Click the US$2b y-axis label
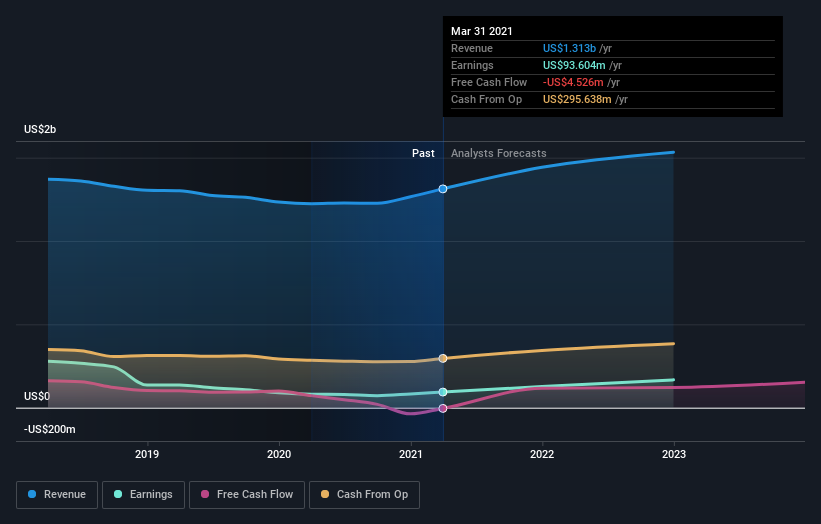This screenshot has height=524, width=821. pos(40,129)
